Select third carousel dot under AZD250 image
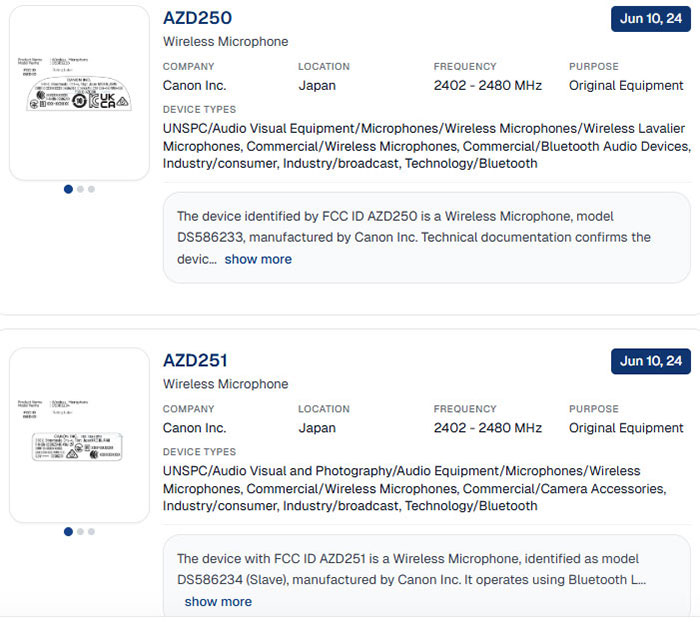Image resolution: width=700 pixels, height=622 pixels. 91,189
